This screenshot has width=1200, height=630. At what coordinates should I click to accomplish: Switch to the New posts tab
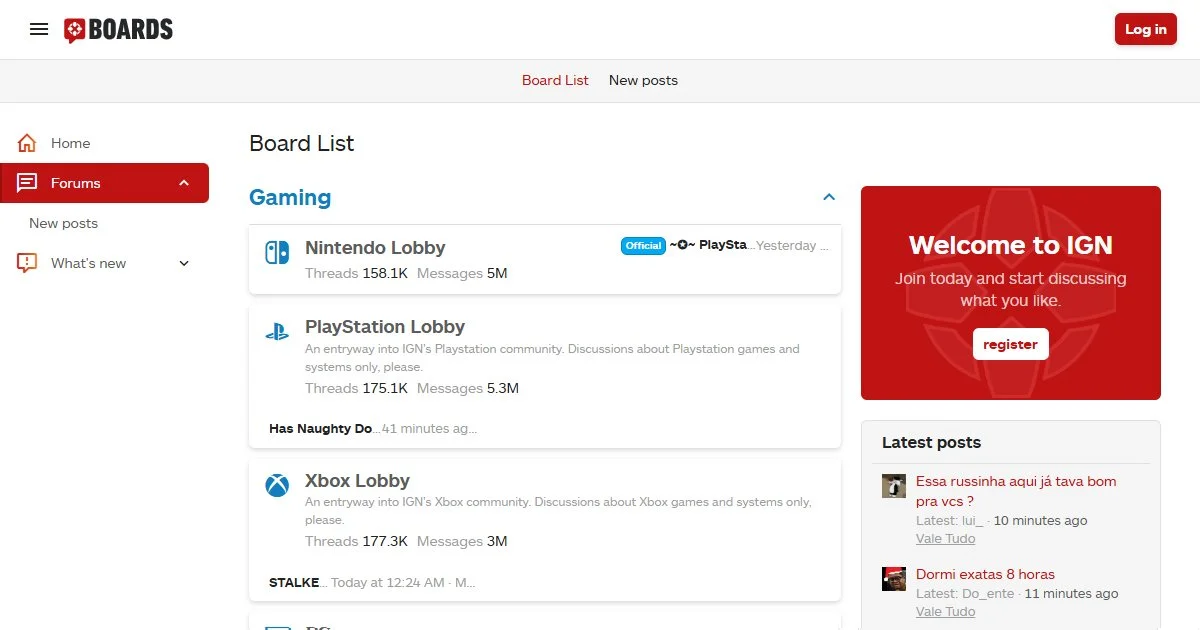point(643,80)
